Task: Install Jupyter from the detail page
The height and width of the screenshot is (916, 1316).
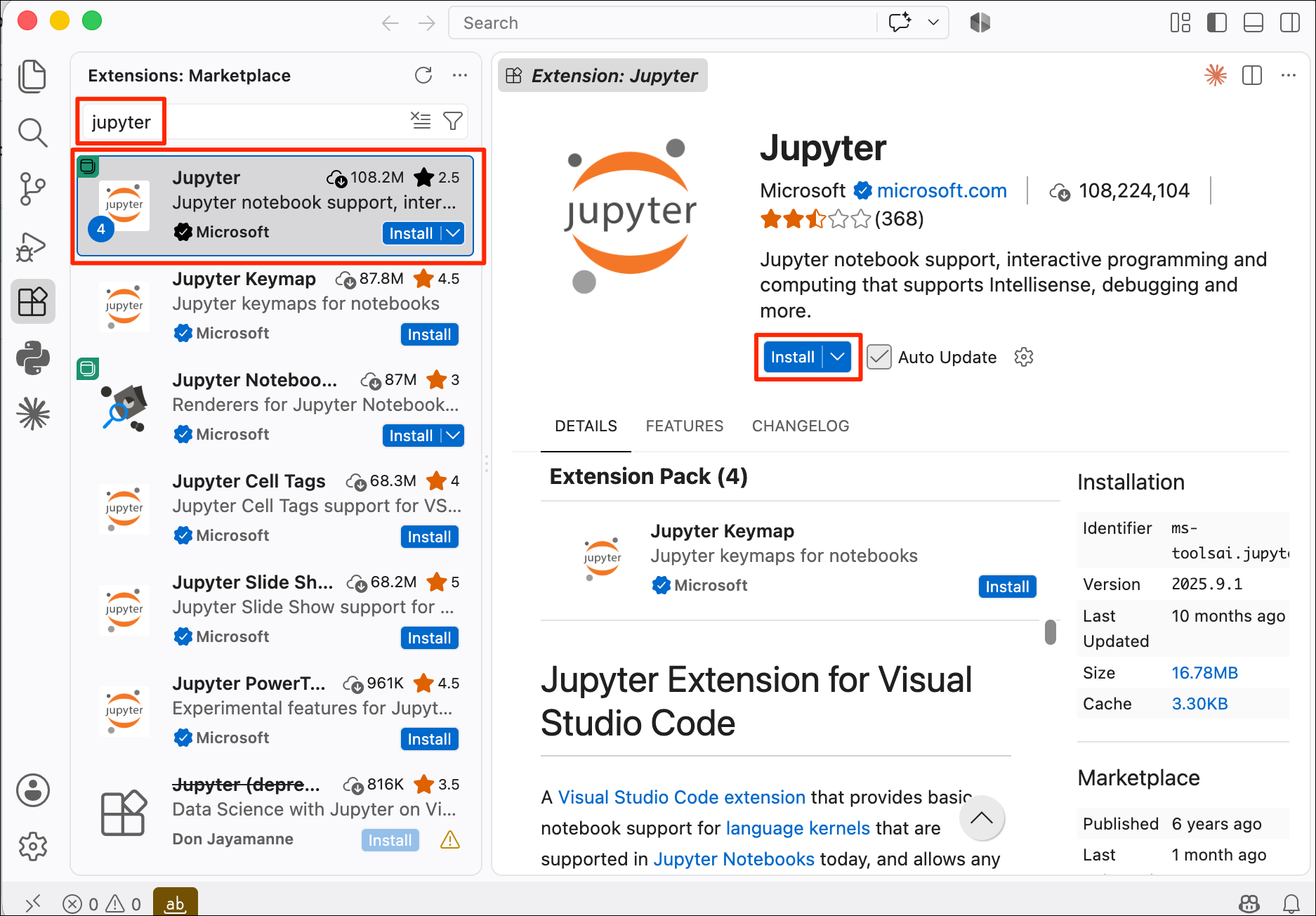Action: click(x=793, y=357)
